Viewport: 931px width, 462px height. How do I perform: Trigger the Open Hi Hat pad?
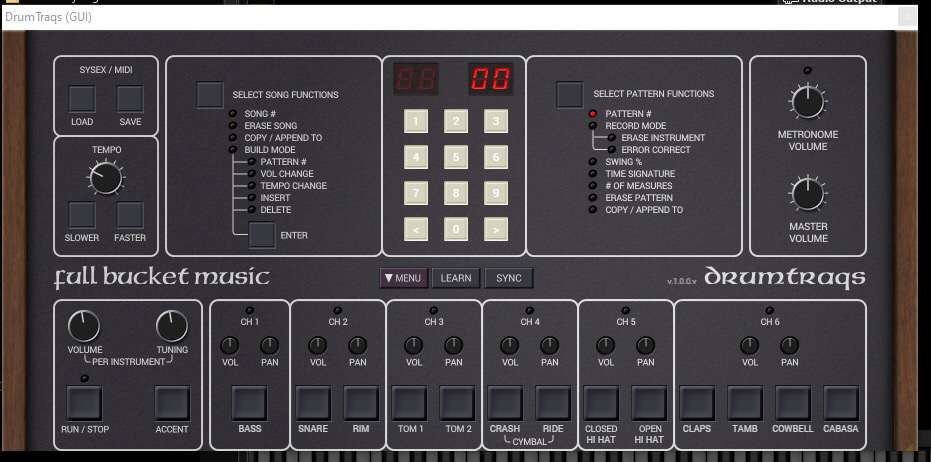click(649, 403)
